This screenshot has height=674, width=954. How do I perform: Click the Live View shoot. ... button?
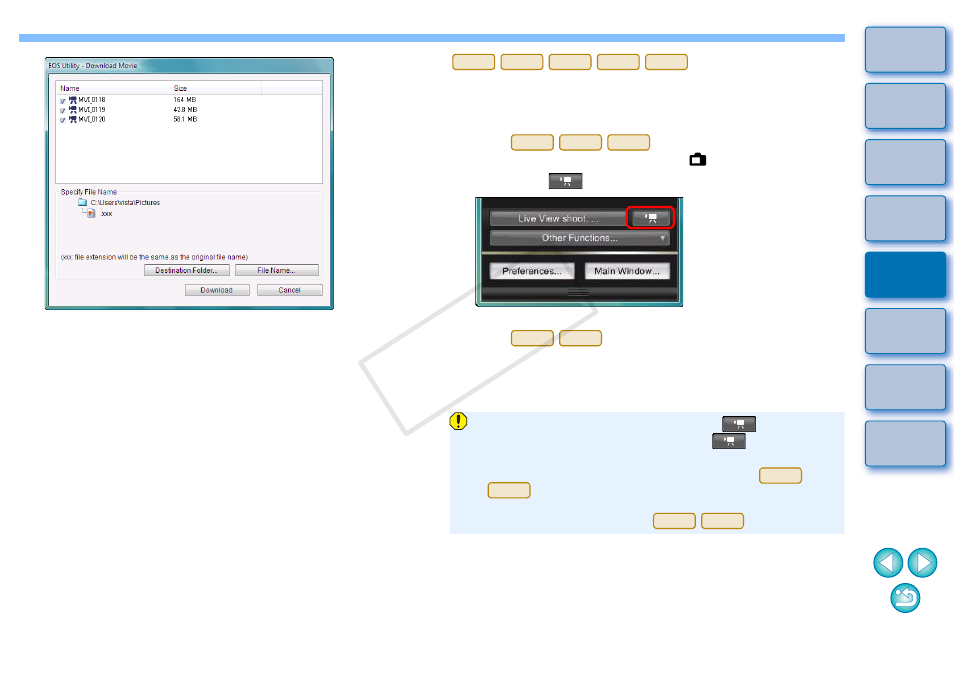[558, 218]
